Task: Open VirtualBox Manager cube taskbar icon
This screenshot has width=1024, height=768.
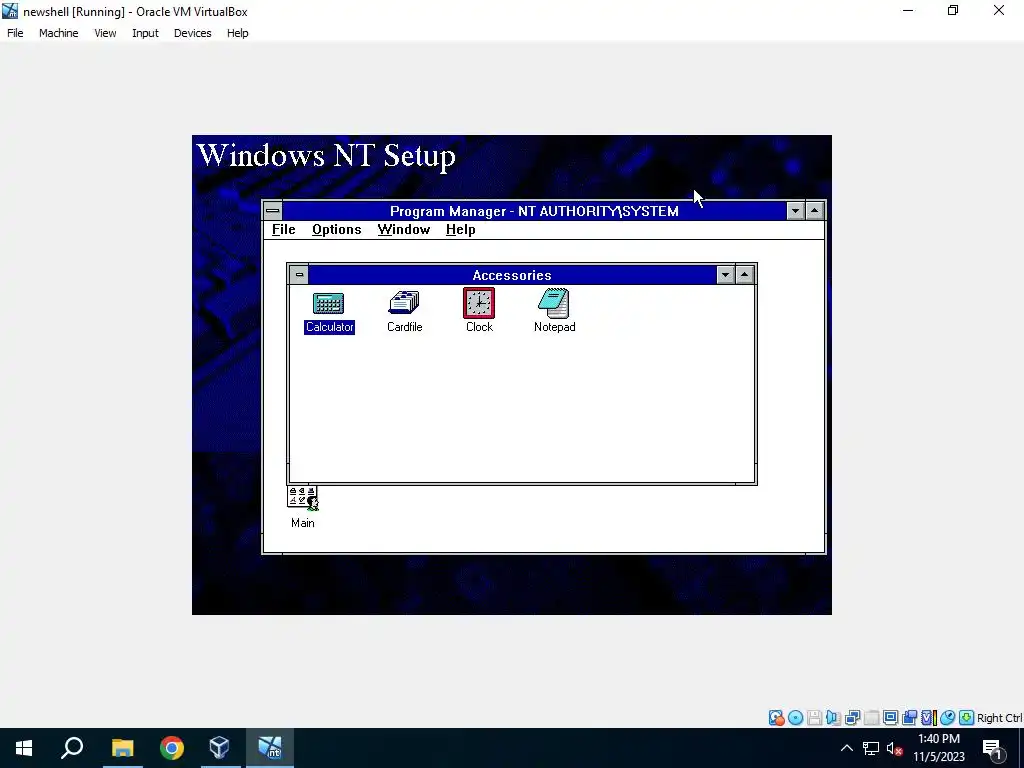Action: coord(220,748)
